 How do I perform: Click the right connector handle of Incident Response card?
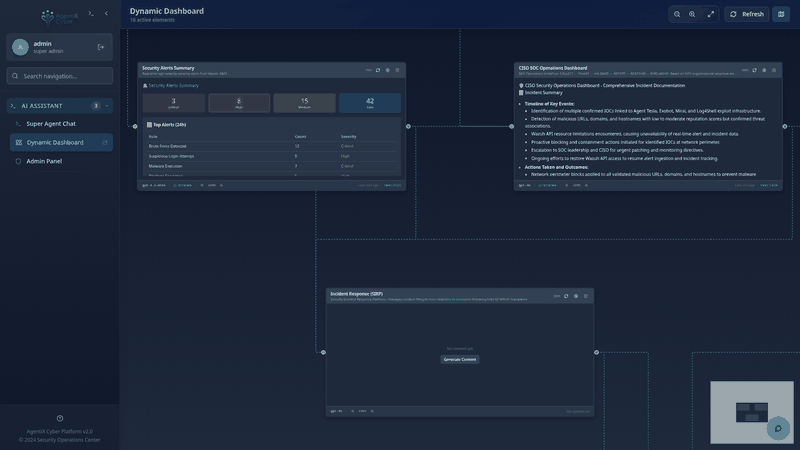596,353
